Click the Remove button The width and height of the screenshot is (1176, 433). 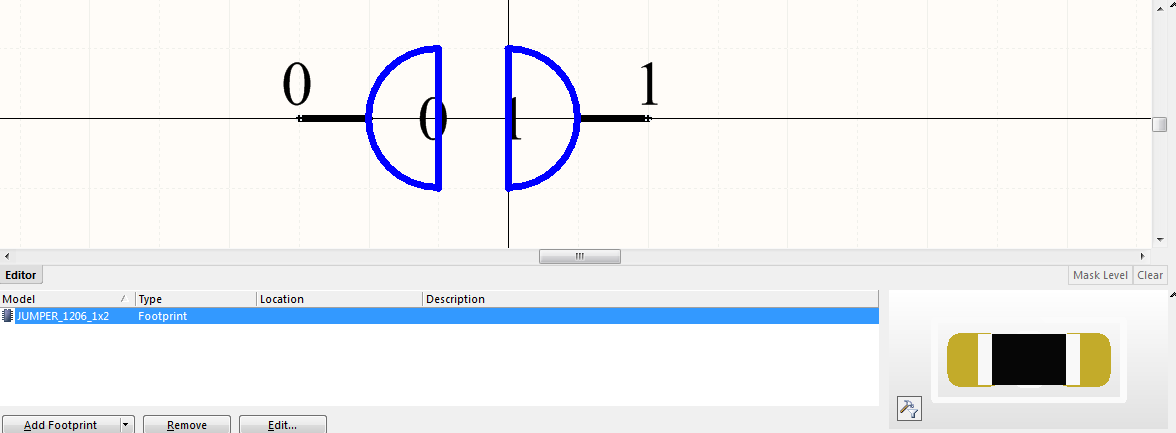(187, 425)
